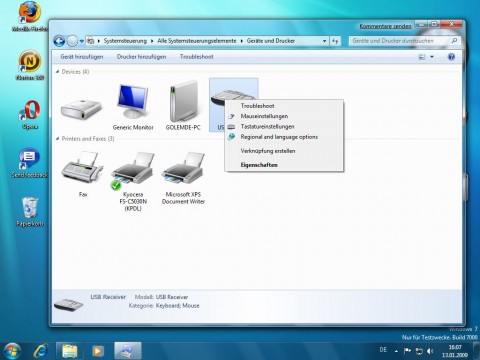This screenshot has height=360, width=480.
Task: Open Windows Media Player from taskbar
Action: click(x=98, y=351)
